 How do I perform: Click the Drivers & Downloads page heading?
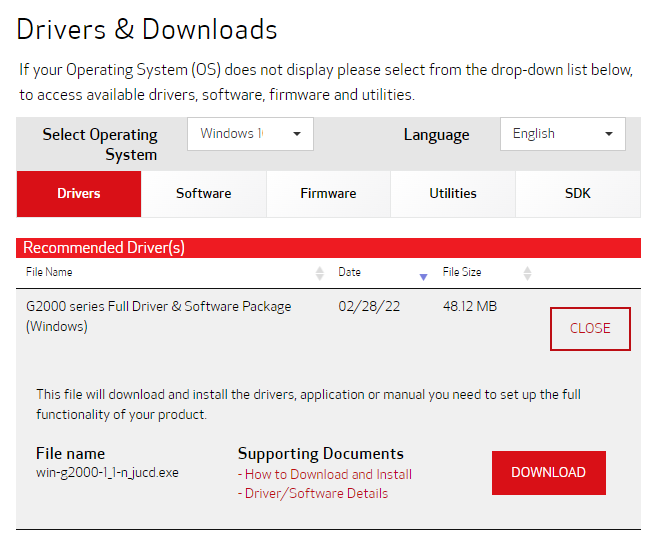tap(147, 30)
